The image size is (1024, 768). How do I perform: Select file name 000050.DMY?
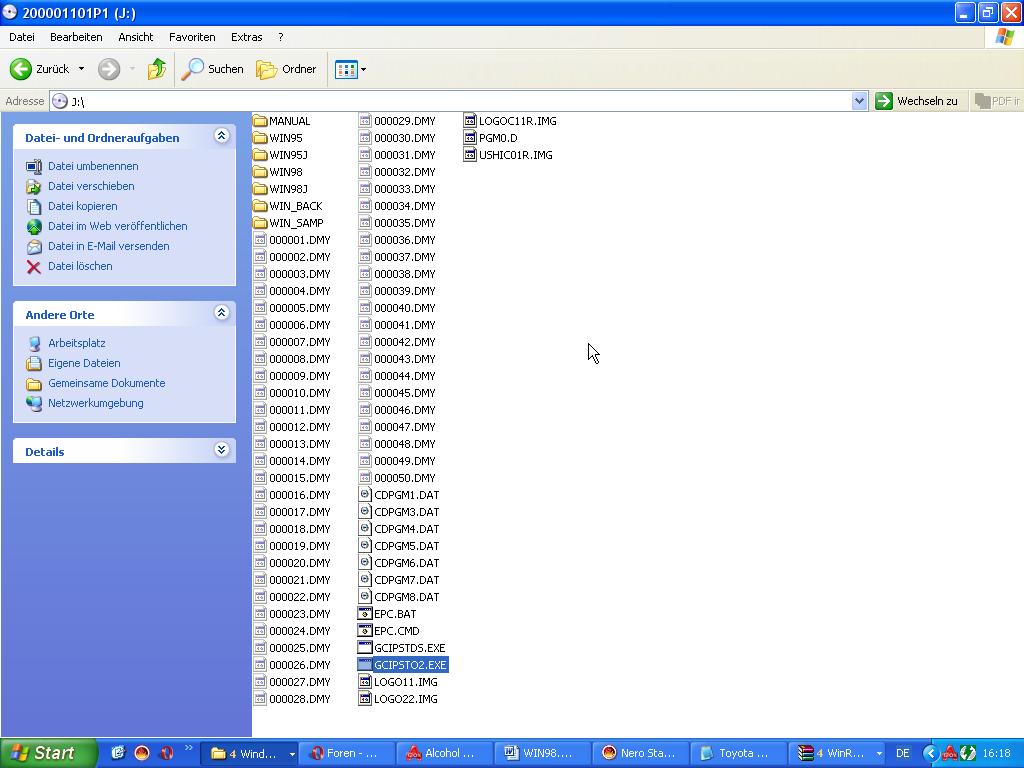coord(405,478)
